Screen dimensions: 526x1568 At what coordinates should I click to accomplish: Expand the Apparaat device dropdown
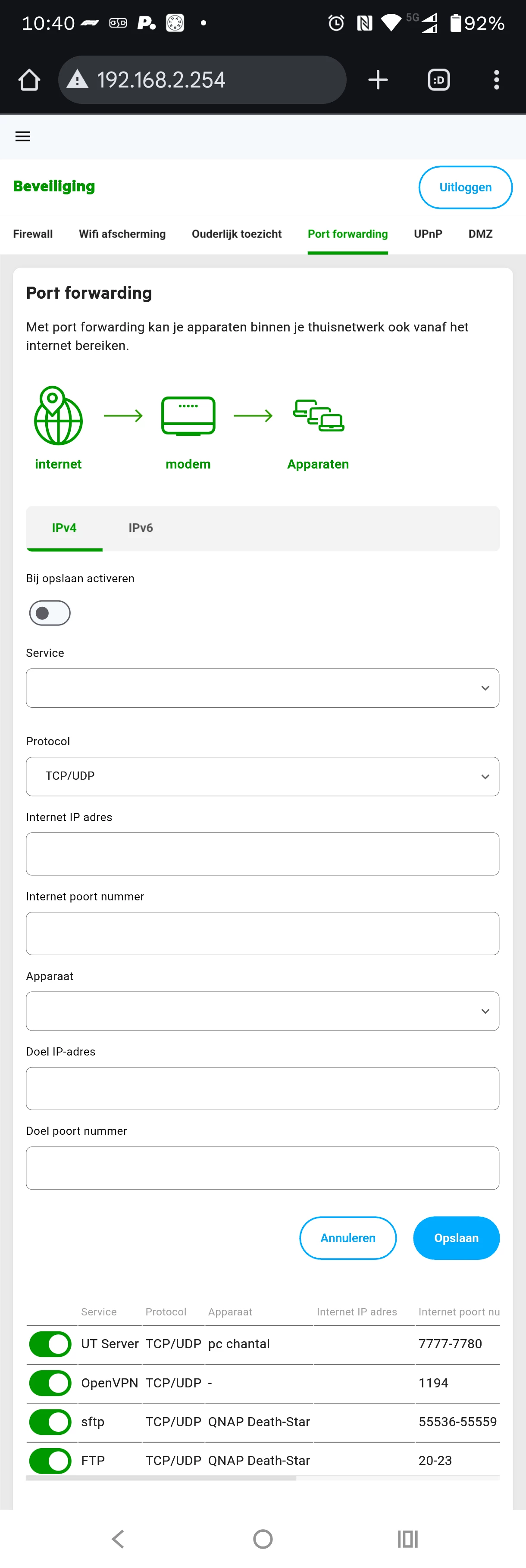(263, 1010)
